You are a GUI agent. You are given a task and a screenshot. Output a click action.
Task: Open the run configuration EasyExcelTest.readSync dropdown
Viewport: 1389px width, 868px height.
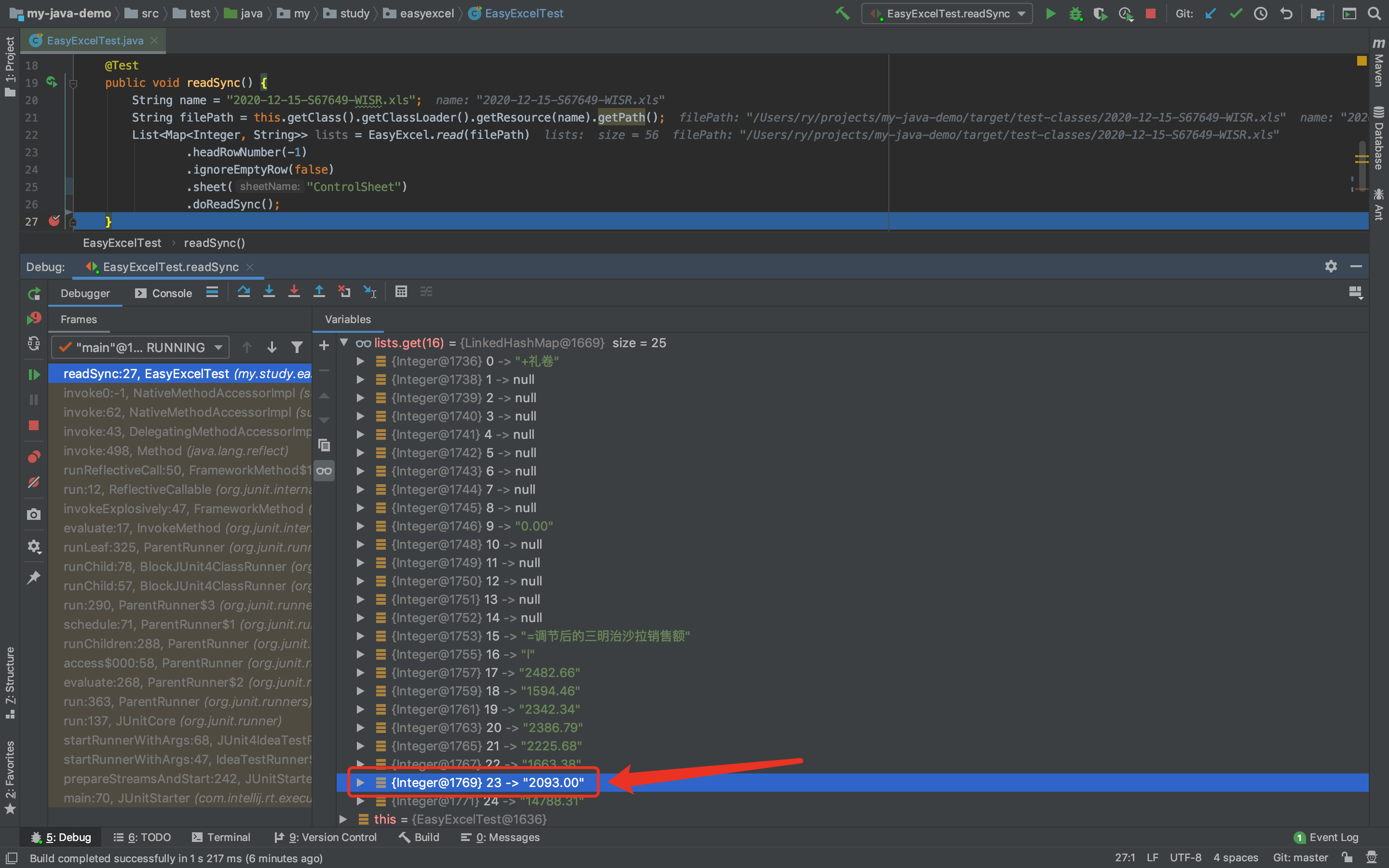tap(946, 13)
